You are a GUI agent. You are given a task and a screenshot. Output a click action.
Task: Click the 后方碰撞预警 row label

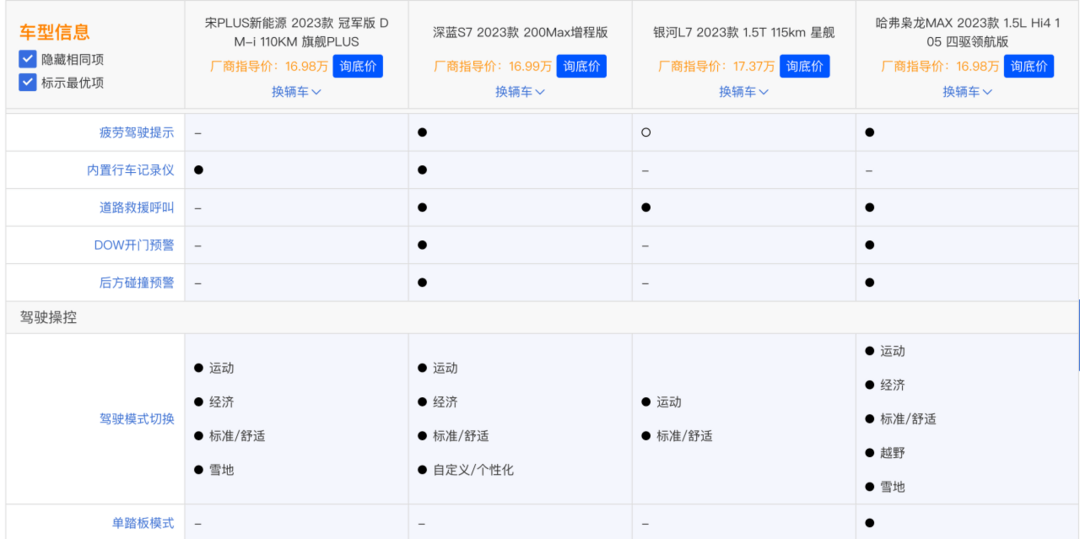point(137,282)
